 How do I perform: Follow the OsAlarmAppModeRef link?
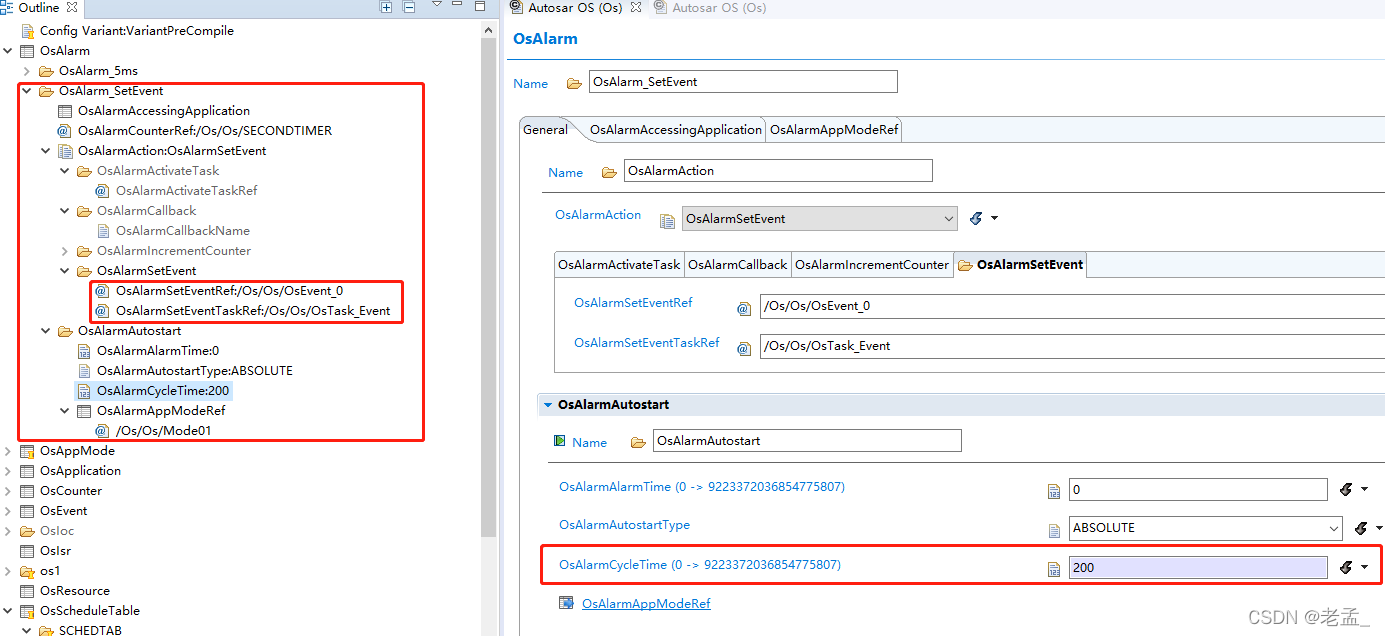(x=646, y=604)
